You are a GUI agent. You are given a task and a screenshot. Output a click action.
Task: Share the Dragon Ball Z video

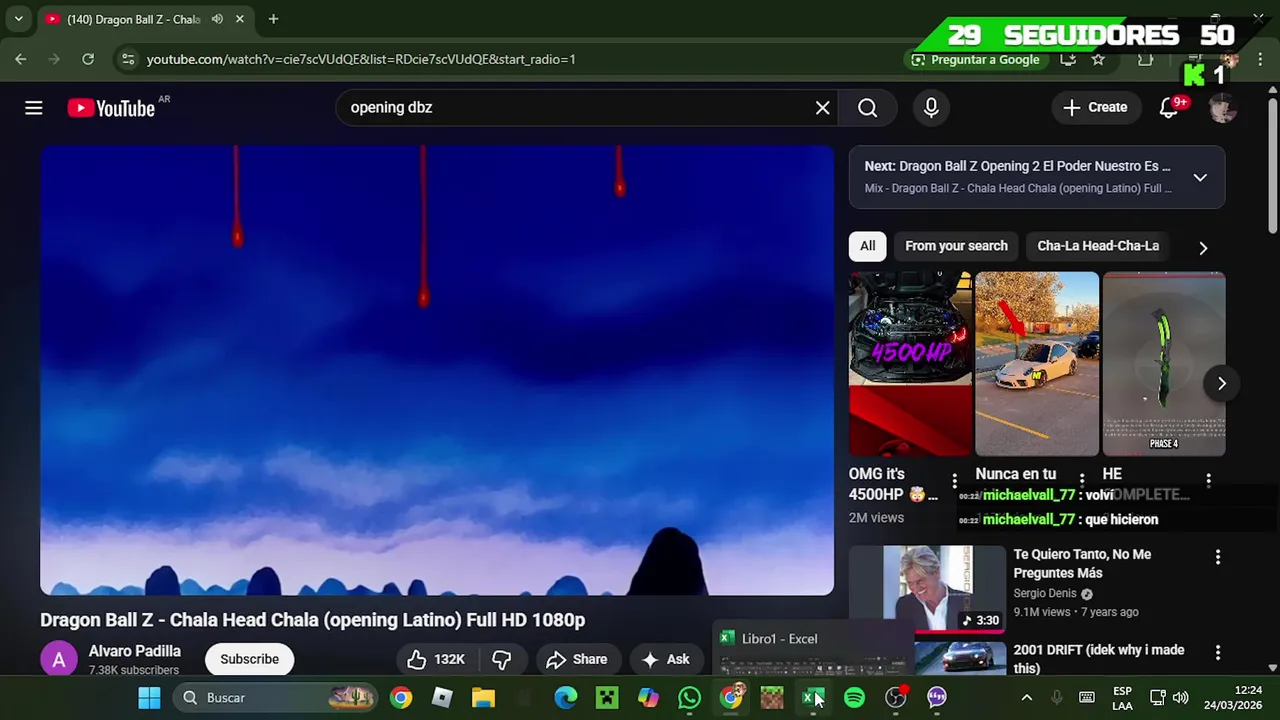point(576,659)
